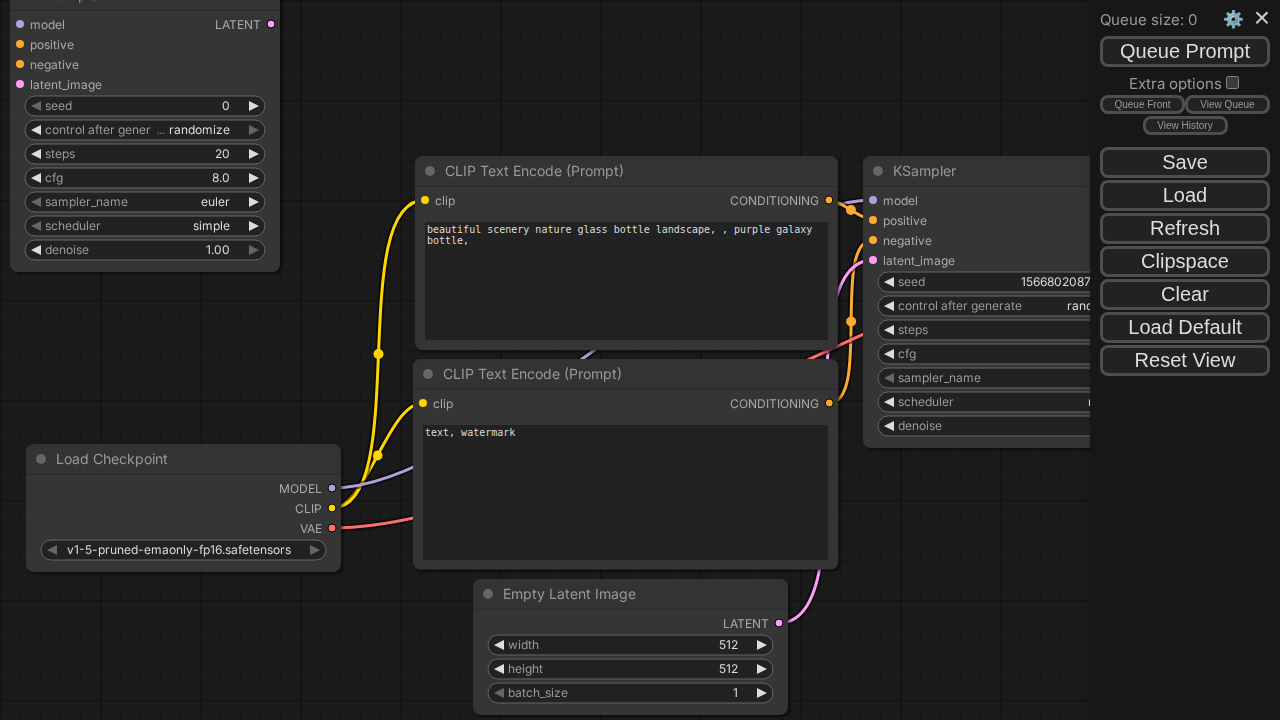Screen dimensions: 1280x720
Task: Open View History list
Action: (x=1184, y=125)
